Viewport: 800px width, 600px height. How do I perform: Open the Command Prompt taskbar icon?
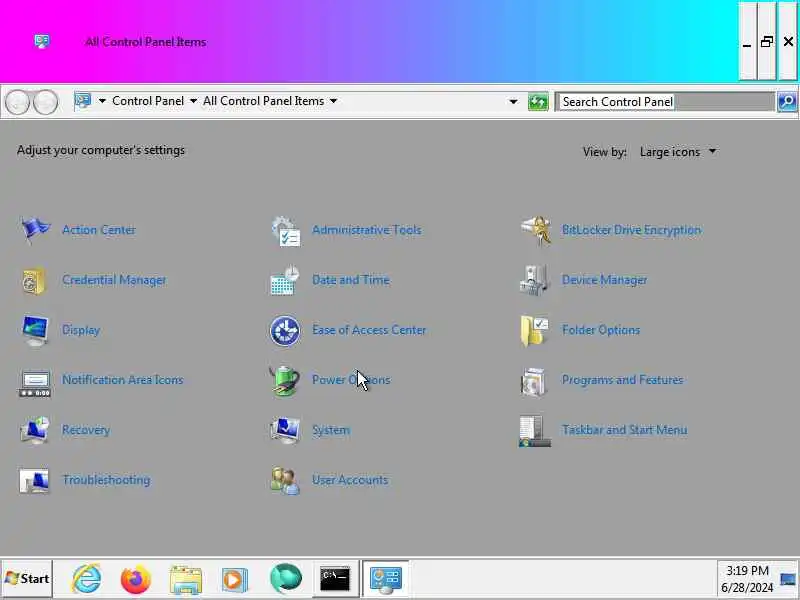(x=335, y=580)
